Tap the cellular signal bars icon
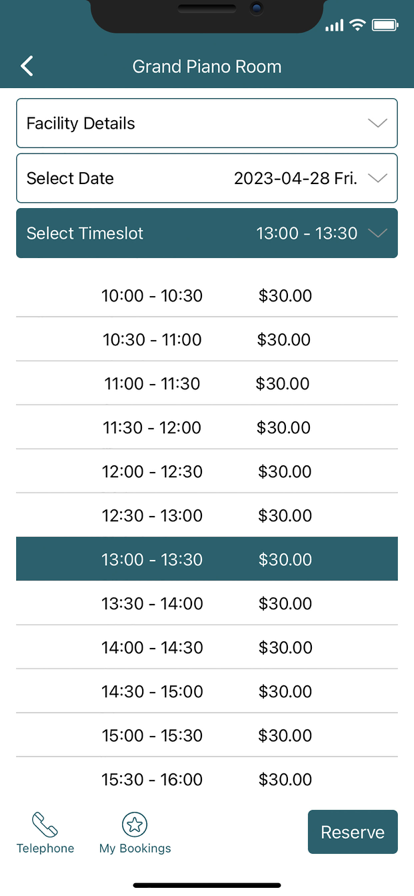The image size is (414, 896). [x=335, y=25]
